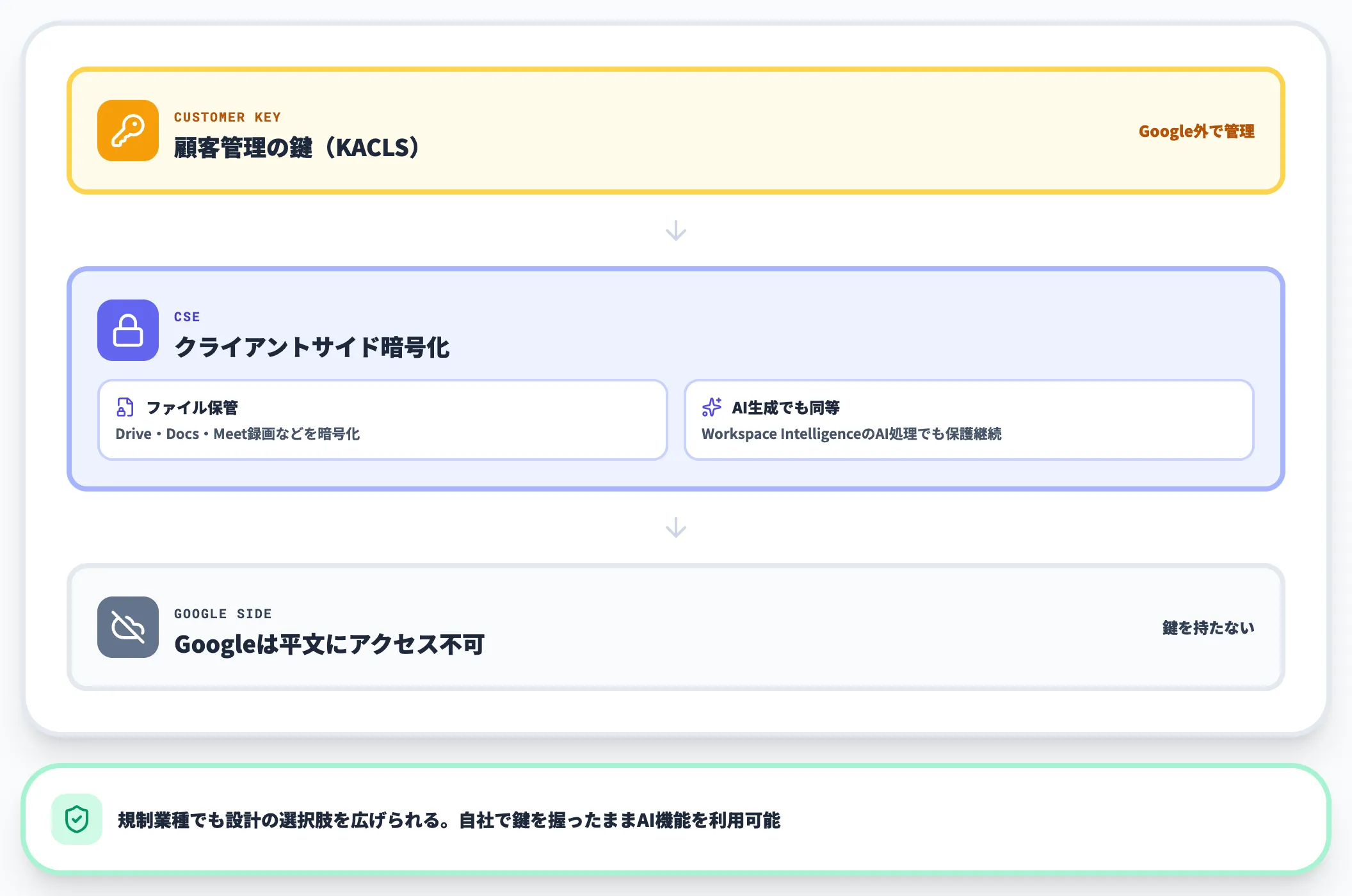Click the file lock icon beside ファイル保管

[x=125, y=406]
